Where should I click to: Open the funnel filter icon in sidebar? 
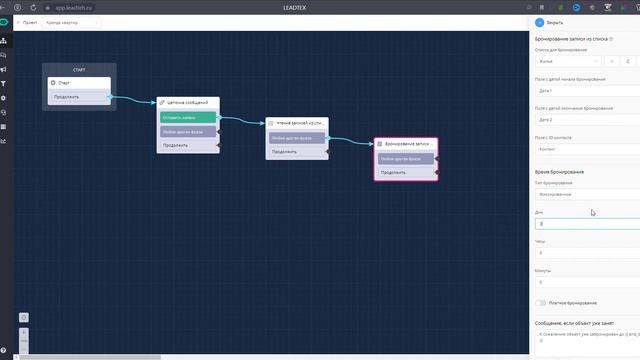click(4, 84)
